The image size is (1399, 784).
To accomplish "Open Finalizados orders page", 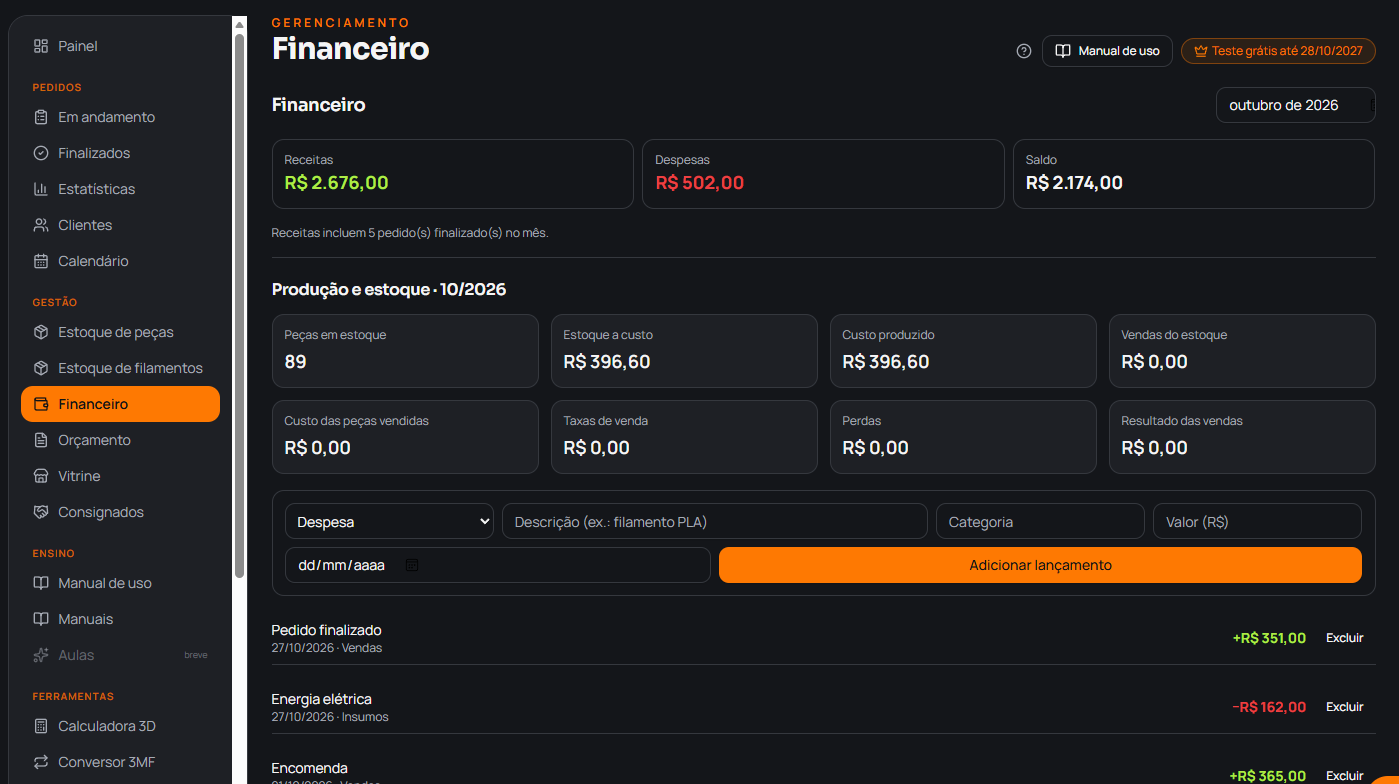I will (120, 153).
